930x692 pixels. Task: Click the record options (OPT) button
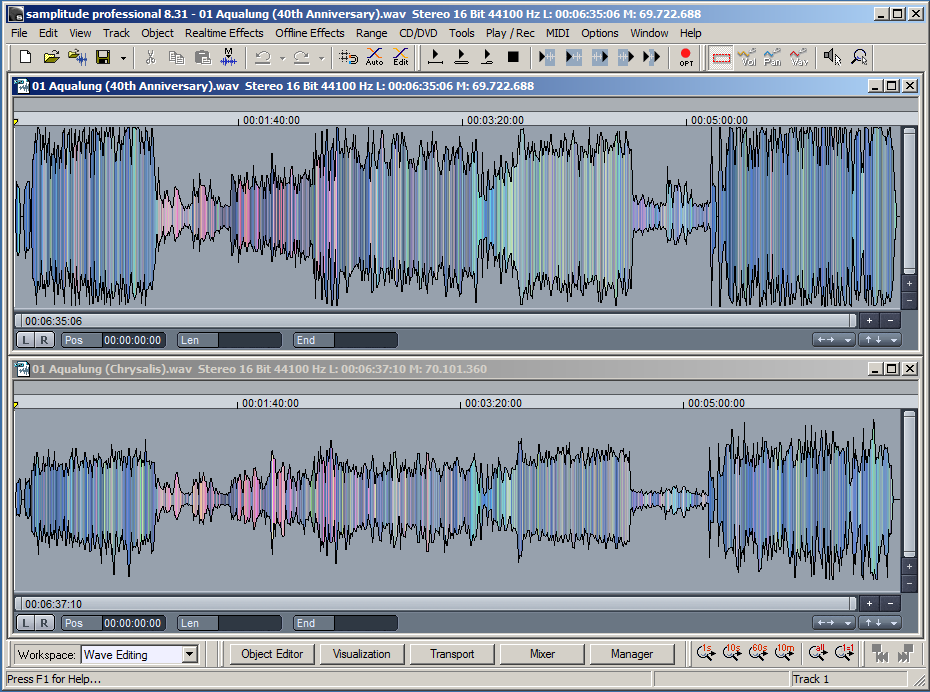[x=685, y=57]
